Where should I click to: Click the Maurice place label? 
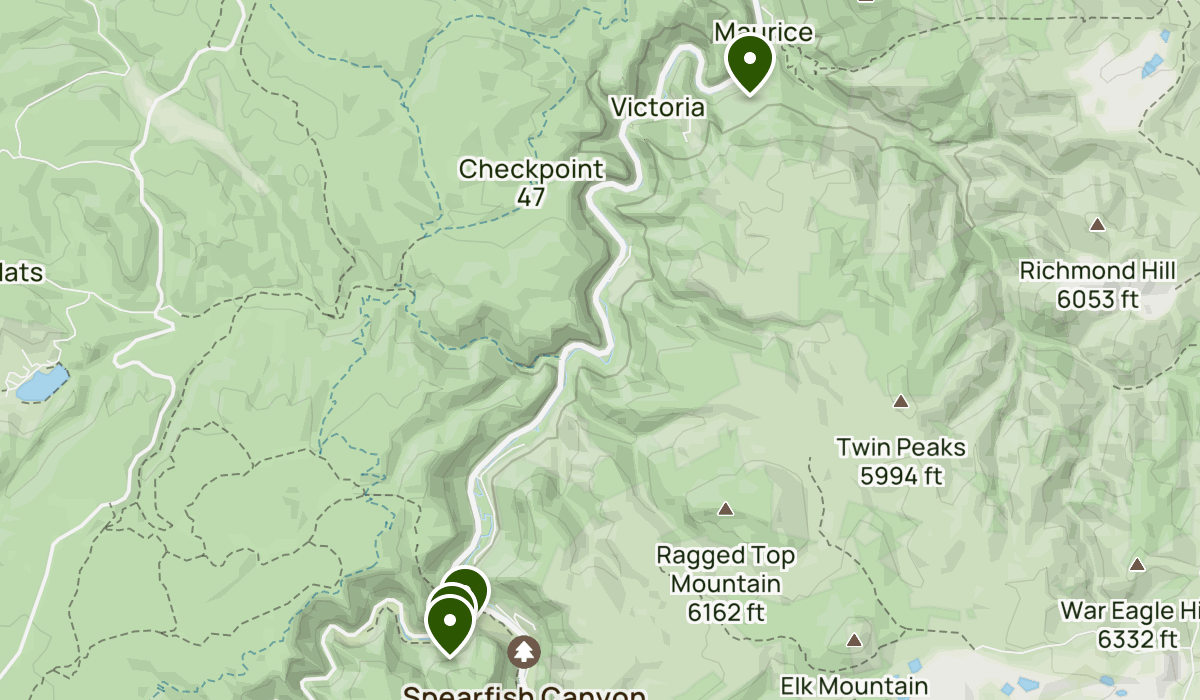pos(763,33)
